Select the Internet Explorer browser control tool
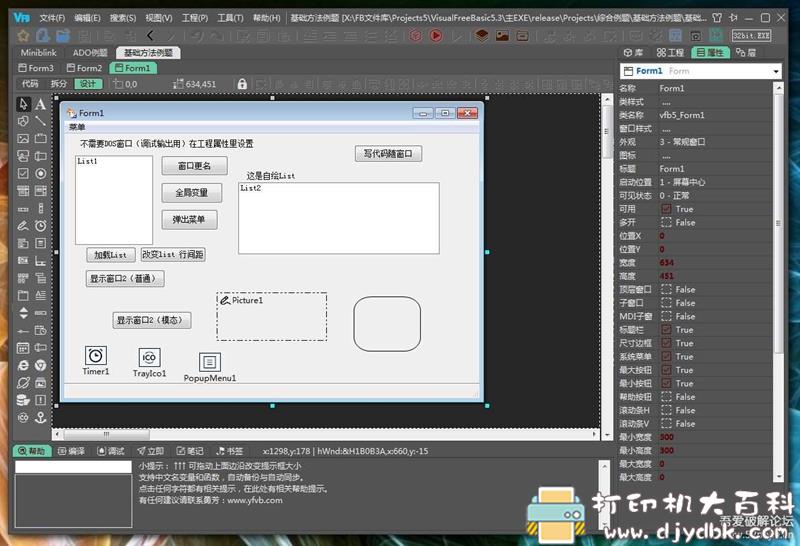 coord(23,365)
